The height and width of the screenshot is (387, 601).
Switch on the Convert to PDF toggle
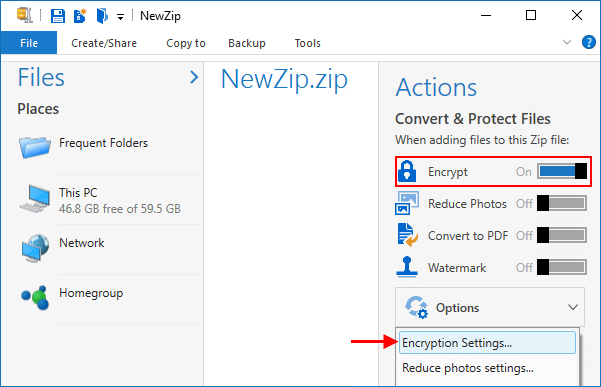click(x=562, y=235)
